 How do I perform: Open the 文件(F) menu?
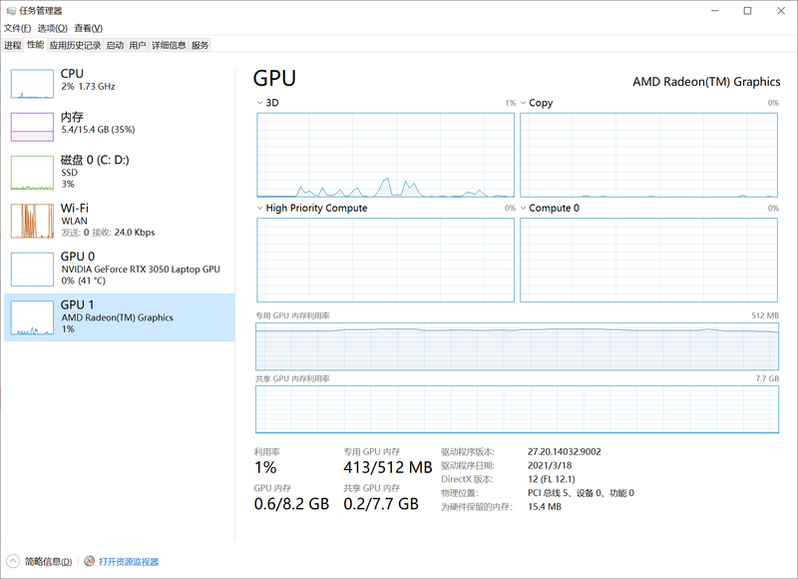(18, 28)
